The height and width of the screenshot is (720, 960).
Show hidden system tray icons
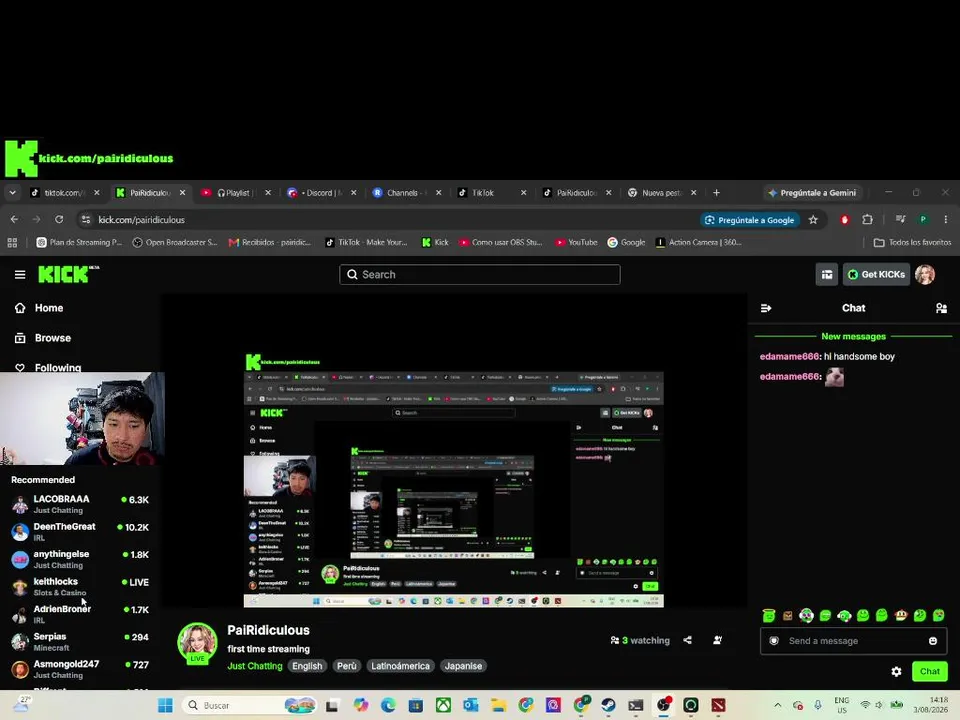point(778,705)
